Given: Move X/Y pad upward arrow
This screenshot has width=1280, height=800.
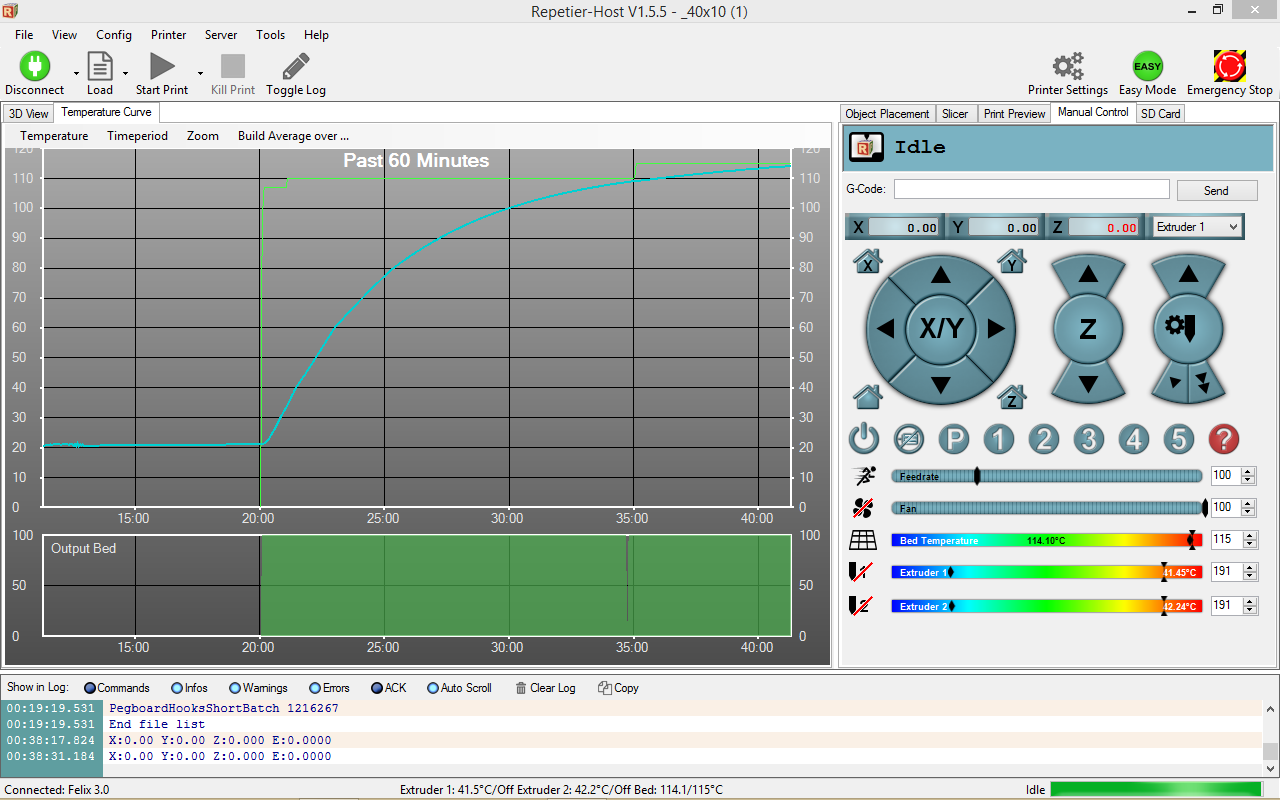Looking at the screenshot, I should (940, 275).
